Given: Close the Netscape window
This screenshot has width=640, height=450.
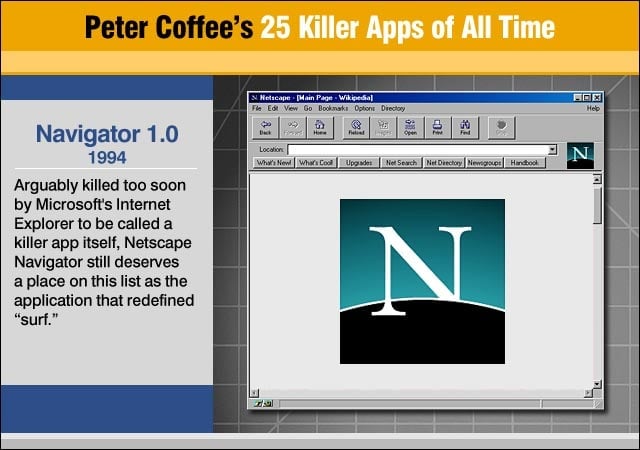Looking at the screenshot, I should click(597, 98).
